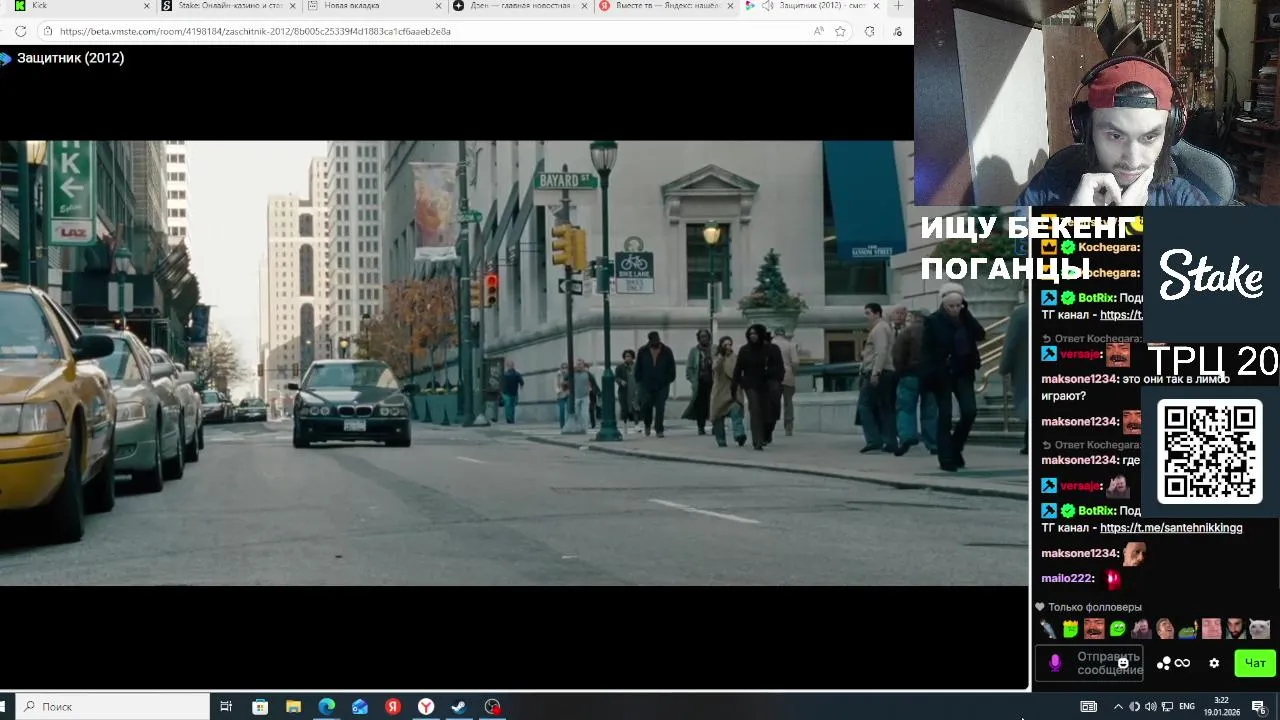Click Только фолловеры chat mode label
Image resolution: width=1280 pixels, height=720 pixels.
(x=1094, y=607)
